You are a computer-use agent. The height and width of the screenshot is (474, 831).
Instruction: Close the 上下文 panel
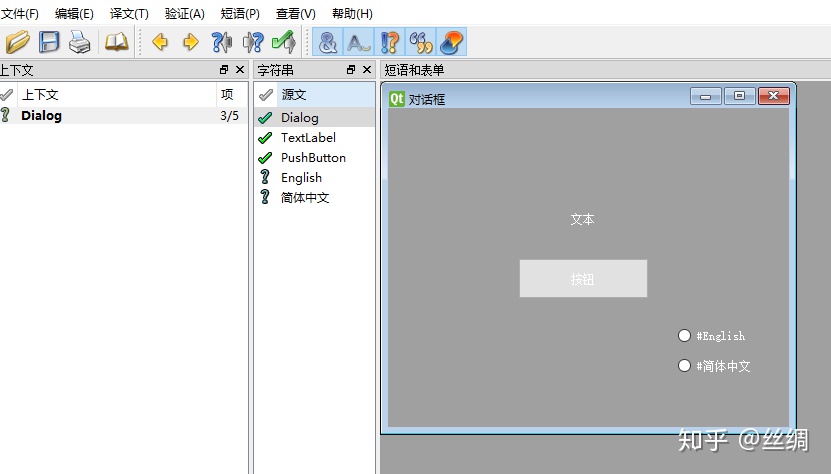(240, 69)
